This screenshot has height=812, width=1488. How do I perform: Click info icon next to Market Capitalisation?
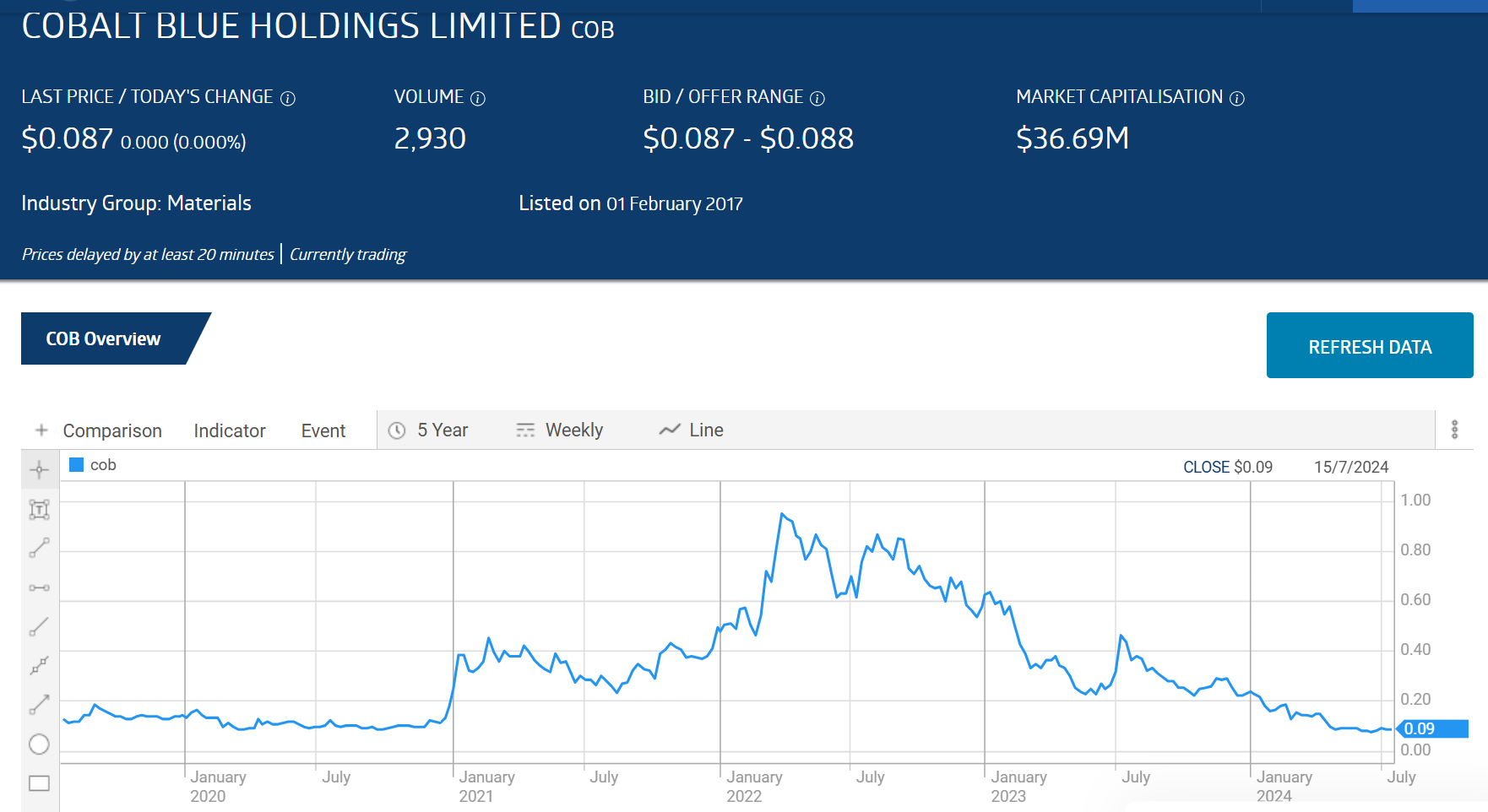[1237, 99]
